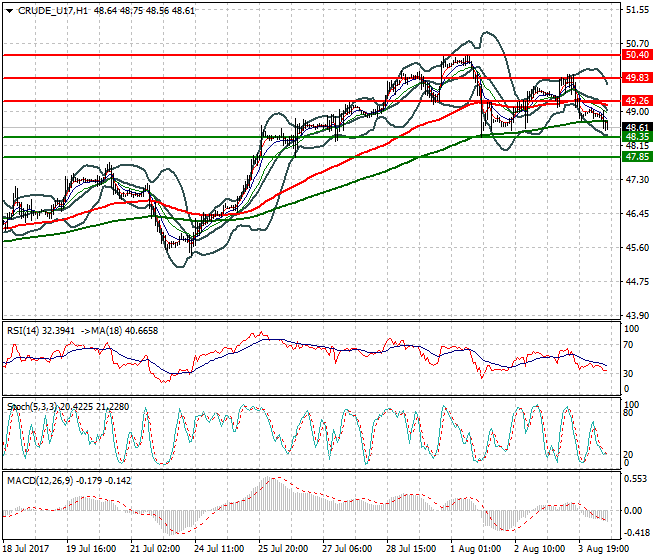Click the MACD(12,26,9) indicator label

(x=40, y=480)
